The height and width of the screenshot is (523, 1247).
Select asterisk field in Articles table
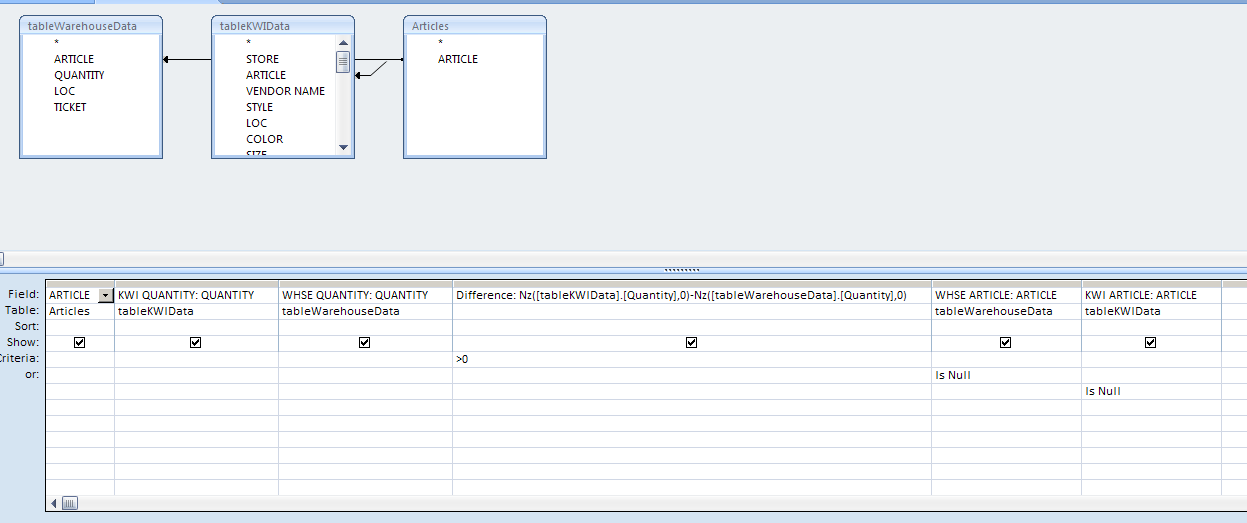click(441, 43)
